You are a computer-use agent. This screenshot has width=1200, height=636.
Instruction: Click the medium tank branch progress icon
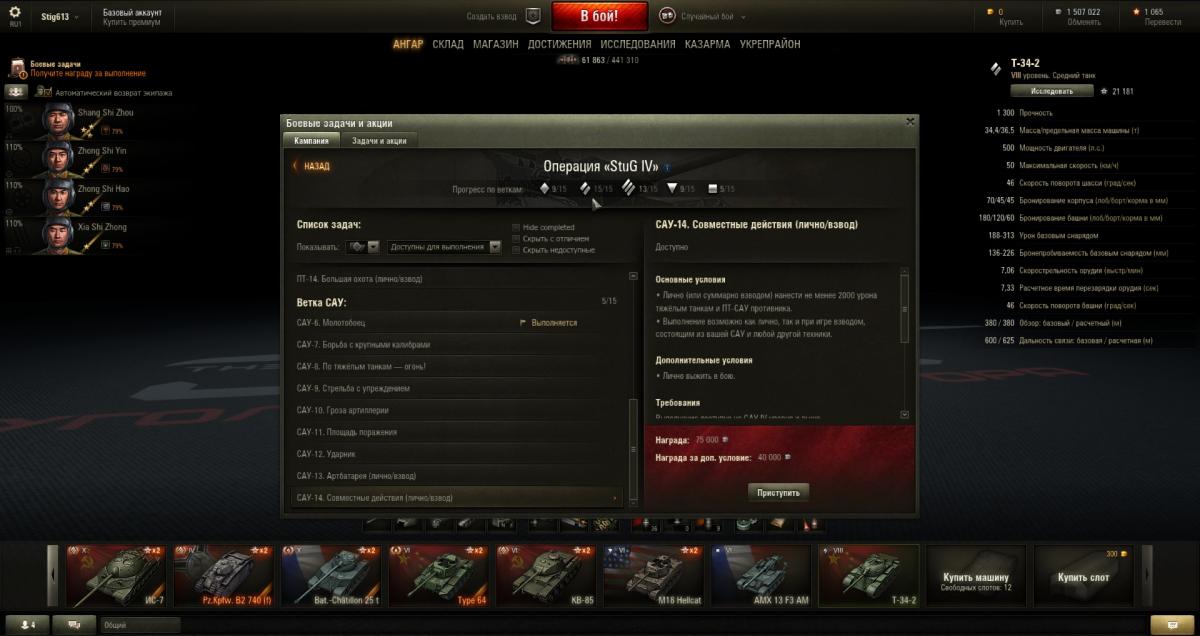[584, 188]
